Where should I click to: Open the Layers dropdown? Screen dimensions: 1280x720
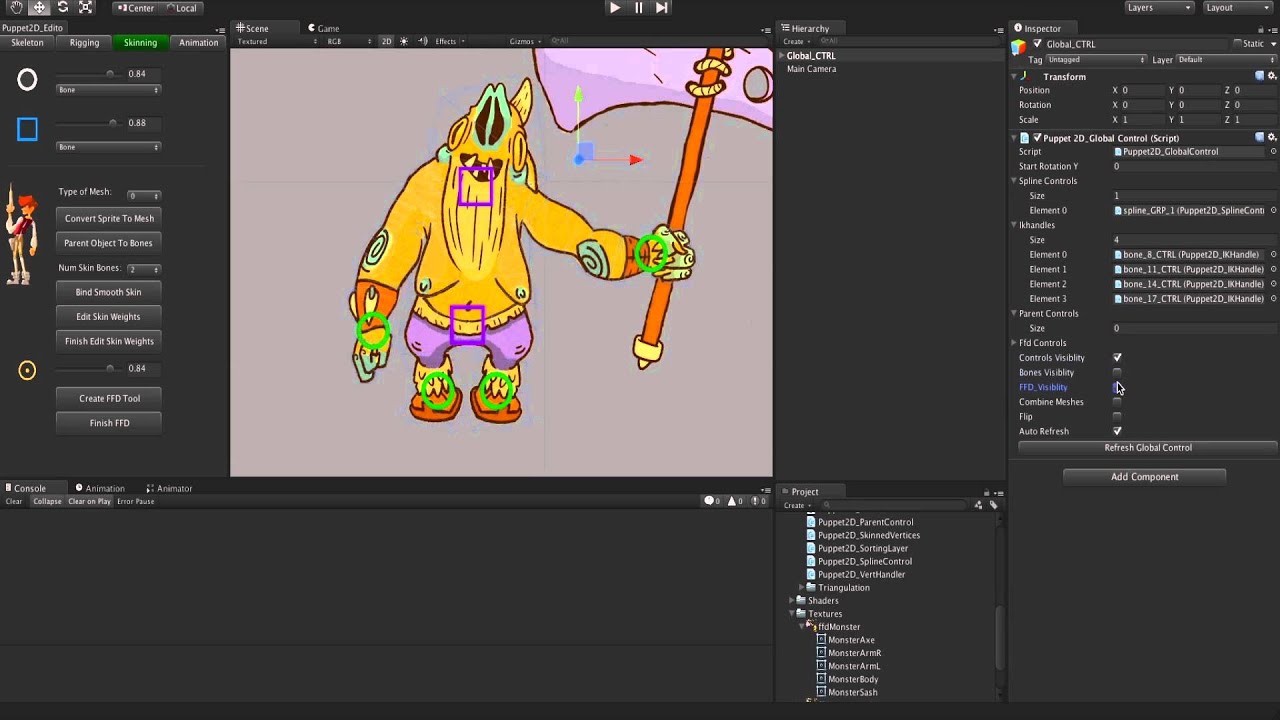[1158, 7]
